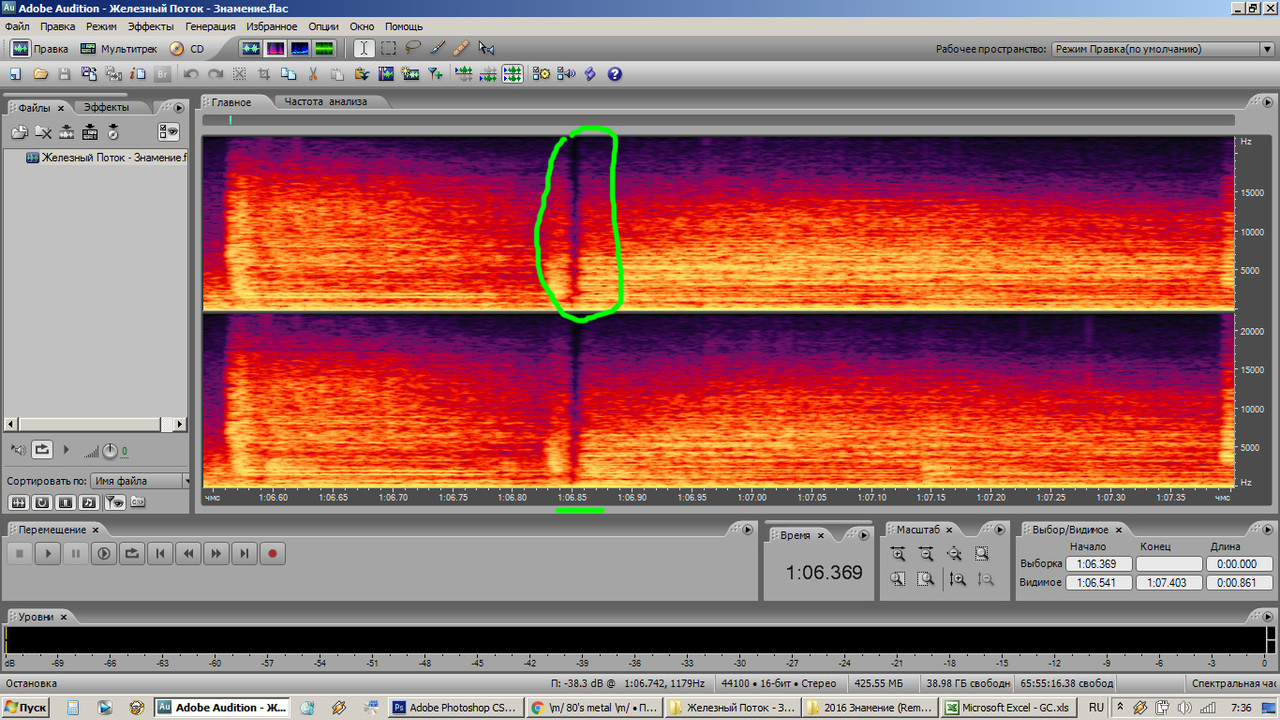Select file Железный Поток - Знамение in list

105,158
